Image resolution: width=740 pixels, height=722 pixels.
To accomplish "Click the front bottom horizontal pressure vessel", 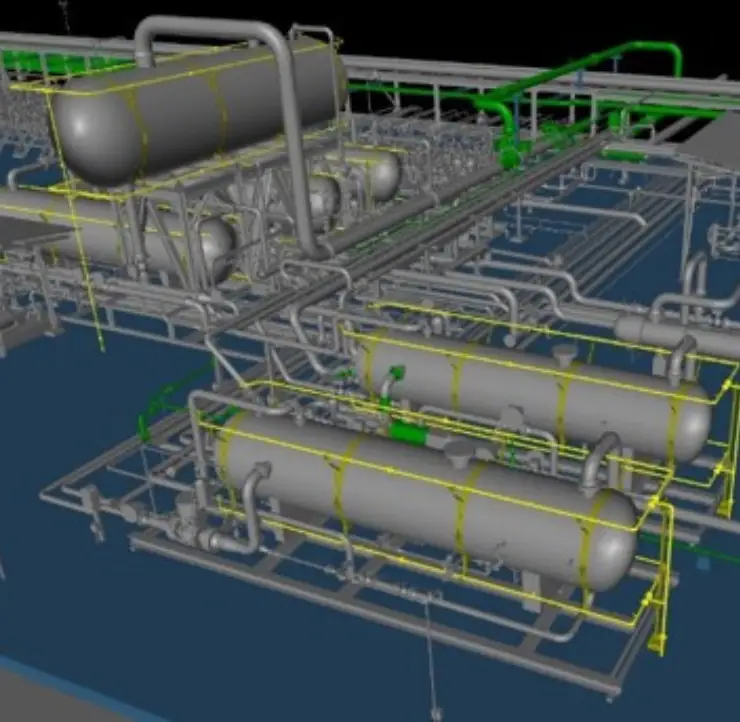I will (420, 490).
